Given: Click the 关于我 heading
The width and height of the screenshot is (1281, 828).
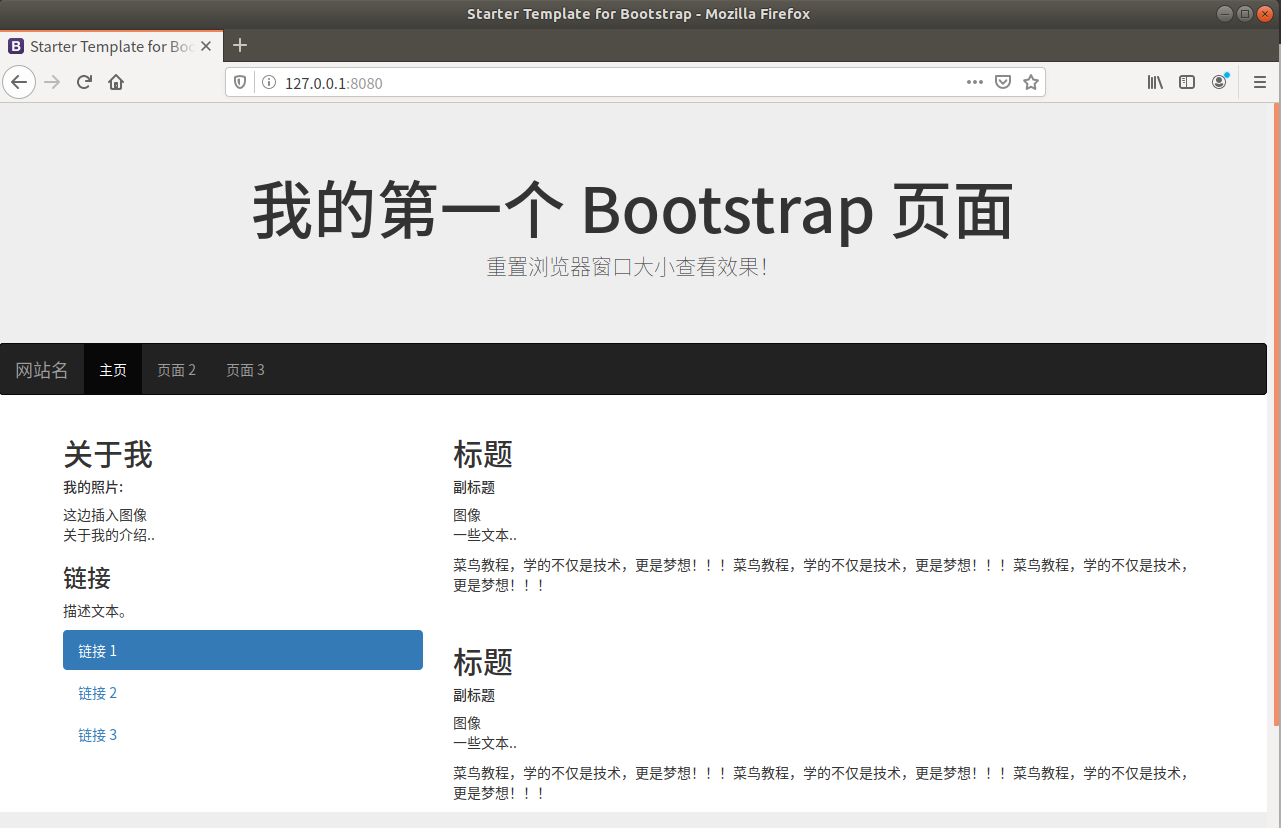Looking at the screenshot, I should (x=108, y=455).
